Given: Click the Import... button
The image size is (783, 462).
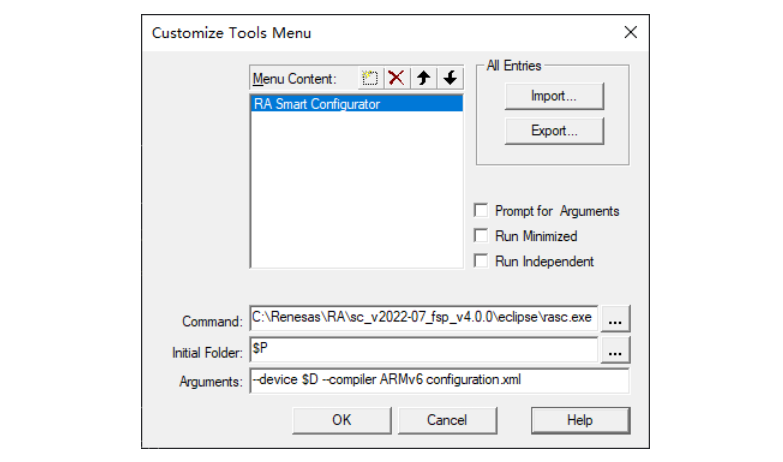Looking at the screenshot, I should [x=553, y=96].
